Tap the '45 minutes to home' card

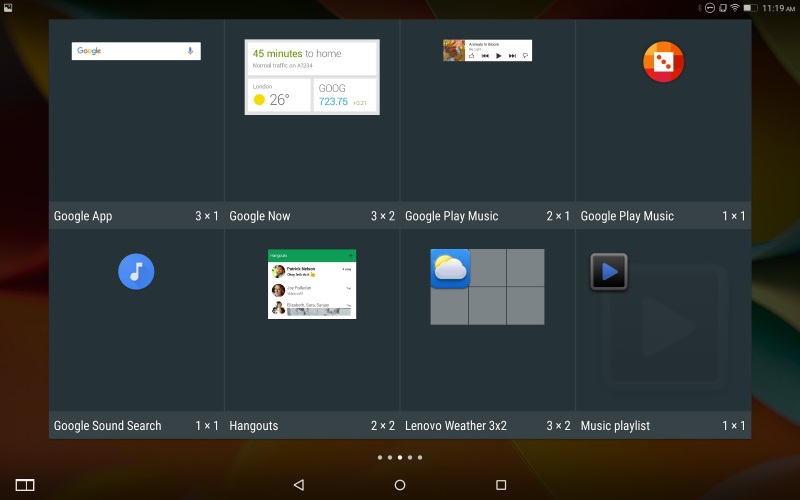coord(312,58)
